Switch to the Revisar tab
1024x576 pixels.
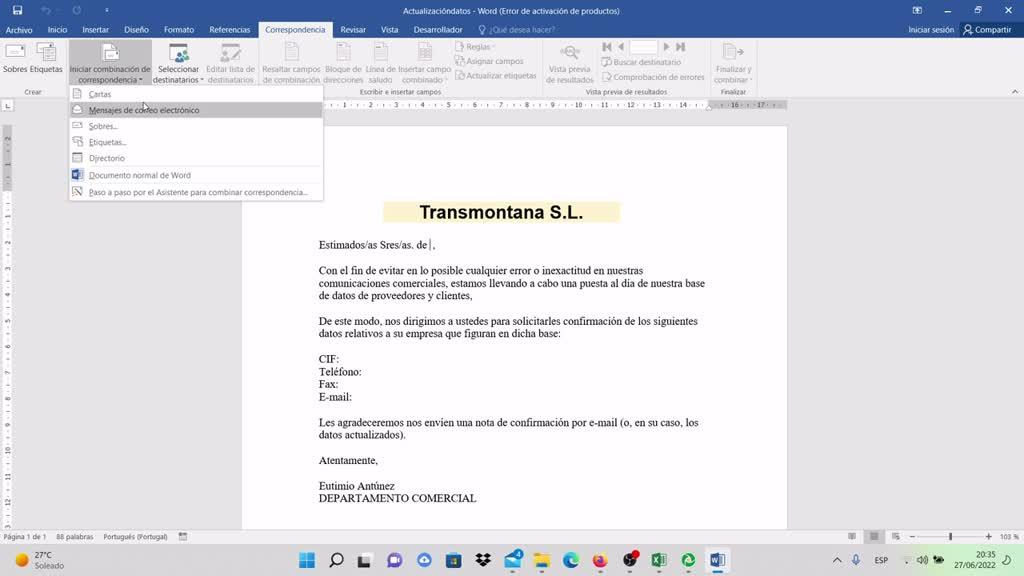point(353,29)
